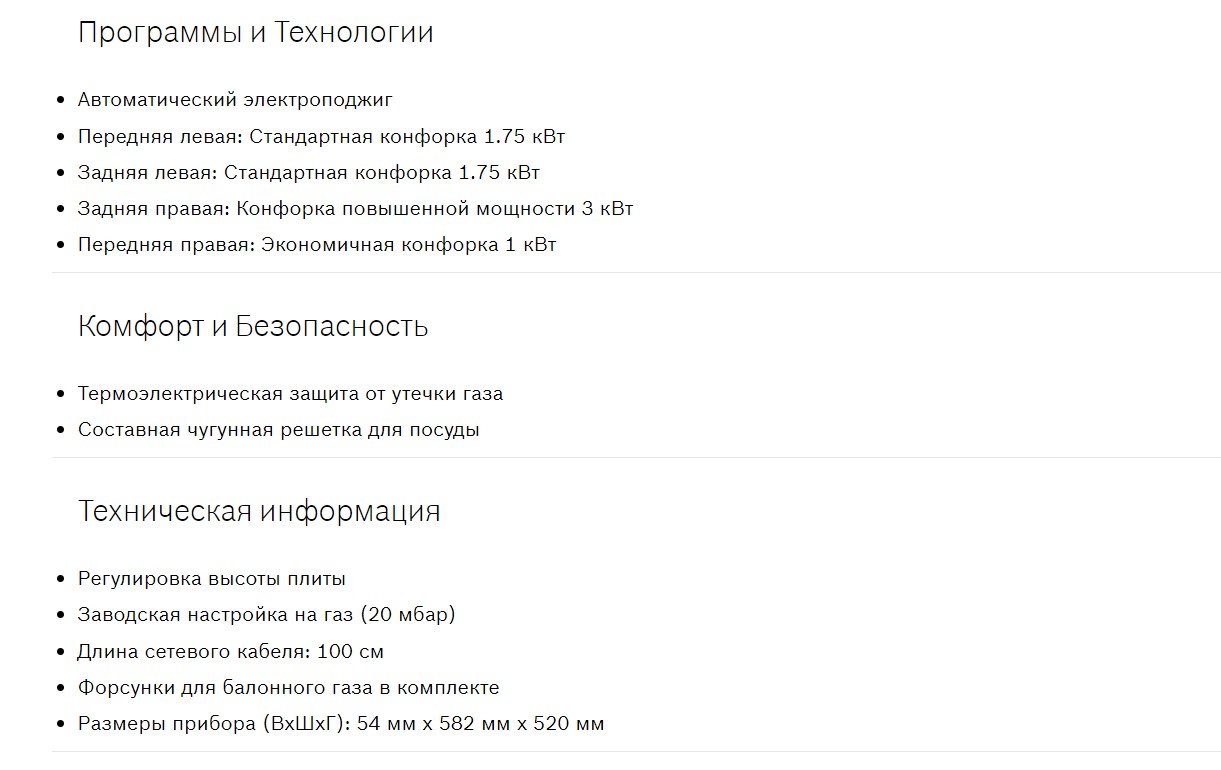
Task: Click the "3 кВт" power value
Action: click(607, 209)
